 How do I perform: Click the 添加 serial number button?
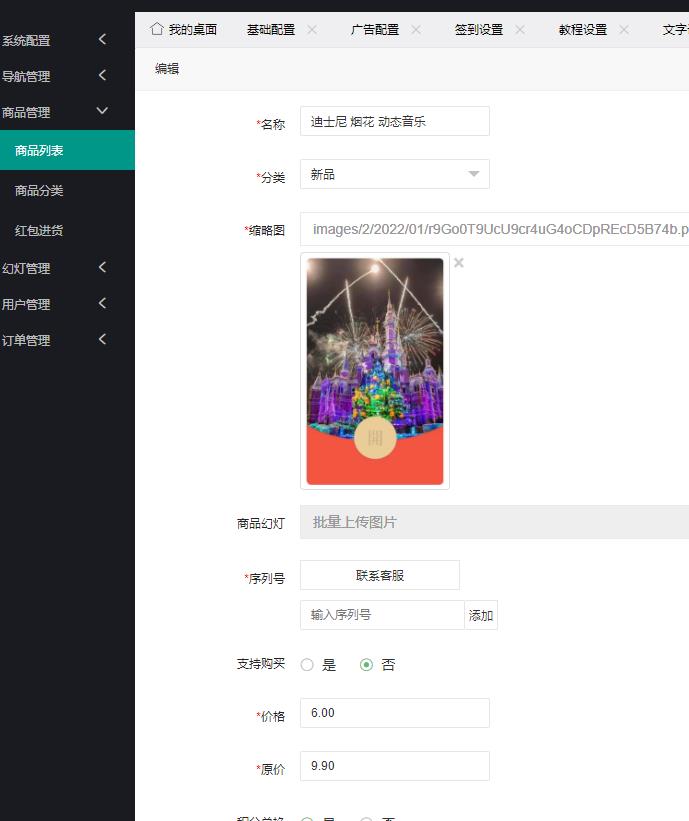tap(481, 615)
